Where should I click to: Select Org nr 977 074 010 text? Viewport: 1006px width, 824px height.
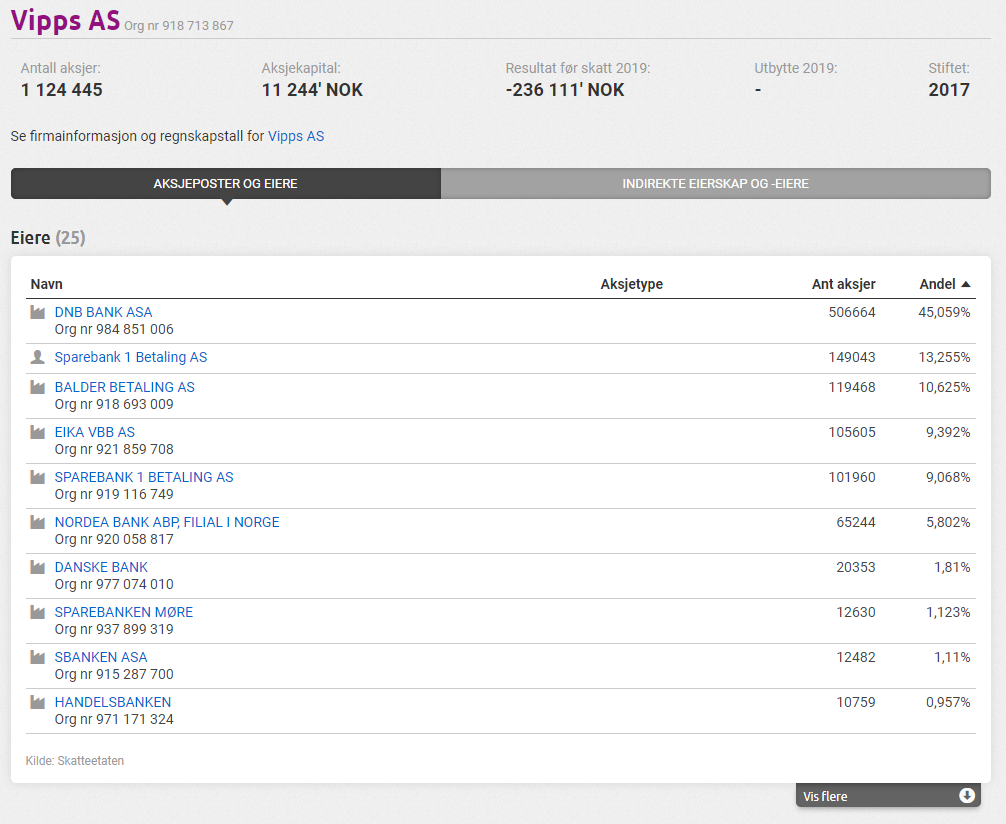[114, 584]
